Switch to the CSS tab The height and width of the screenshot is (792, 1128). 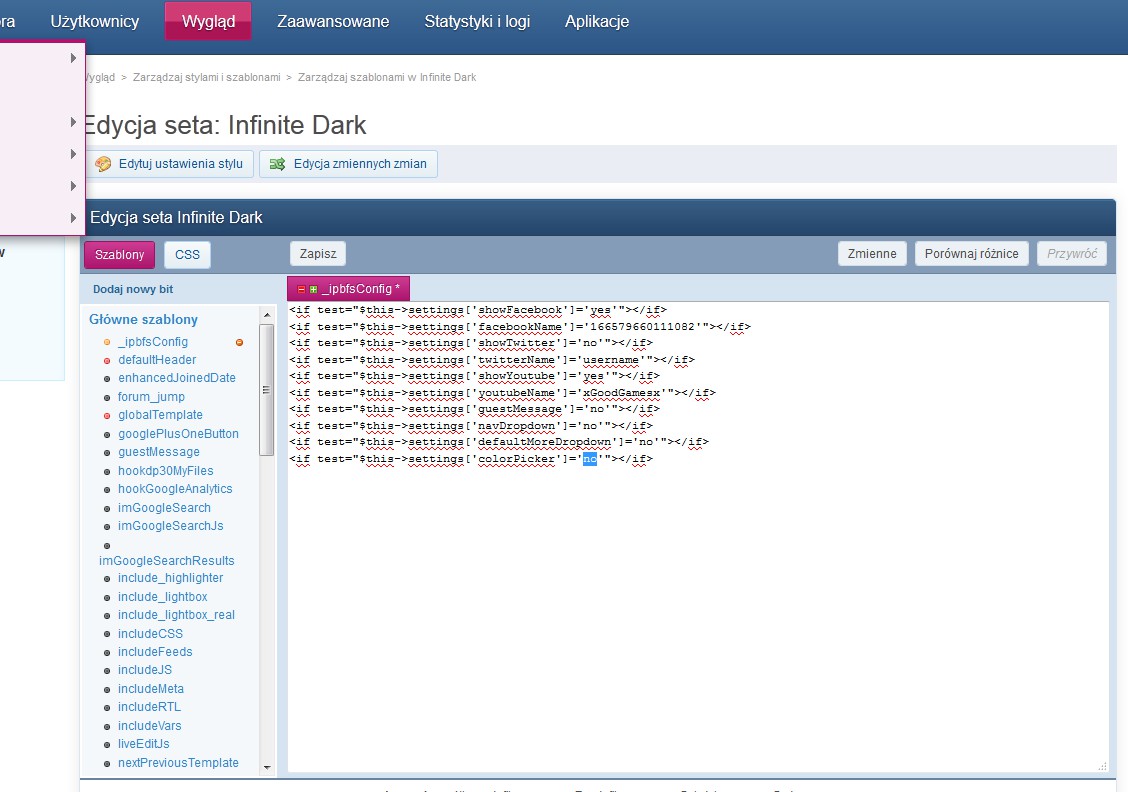pos(187,255)
